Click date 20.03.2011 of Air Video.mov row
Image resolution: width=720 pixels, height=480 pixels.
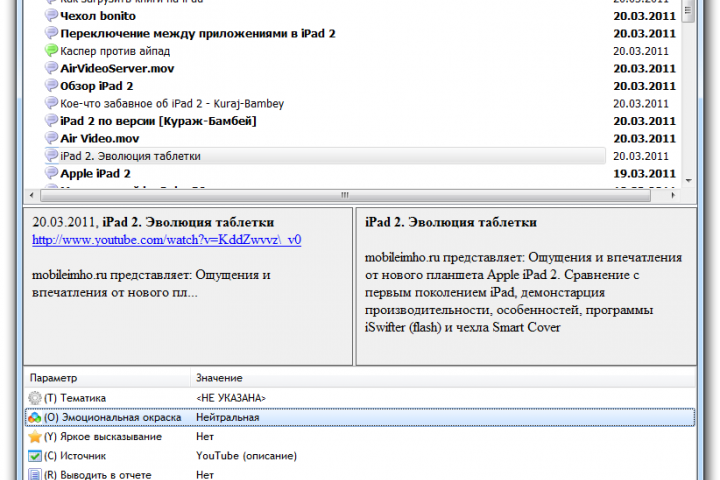pos(644,139)
